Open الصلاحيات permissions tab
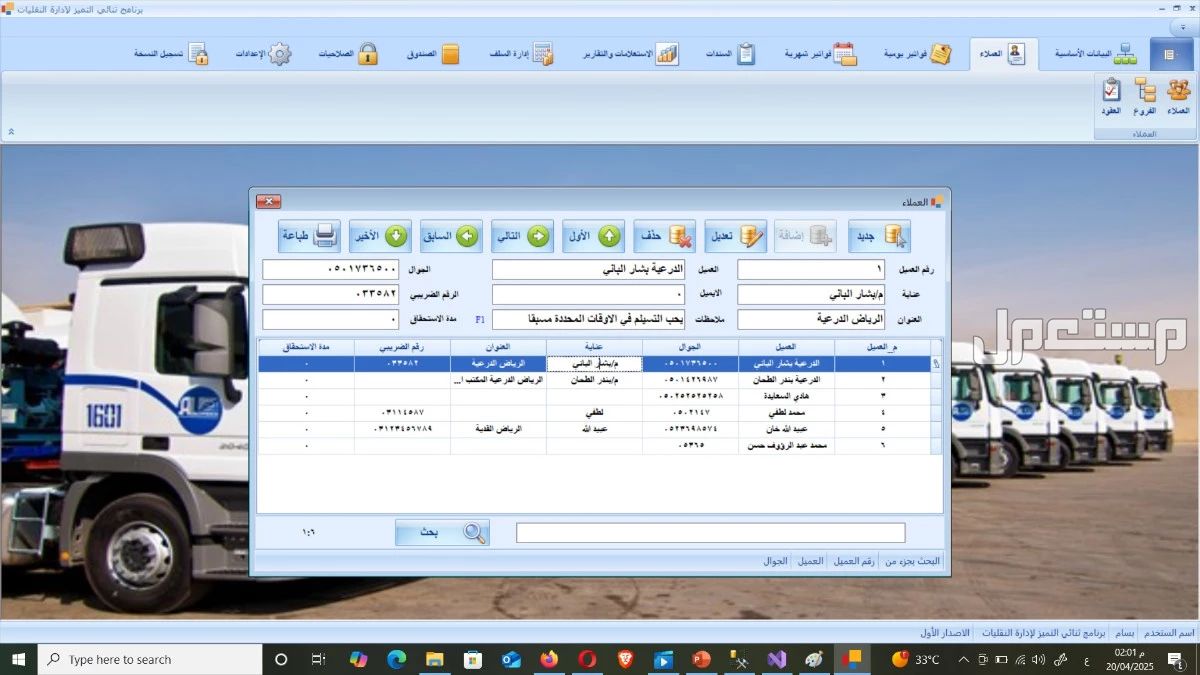Viewport: 1200px width, 675px height. pyautogui.click(x=348, y=54)
